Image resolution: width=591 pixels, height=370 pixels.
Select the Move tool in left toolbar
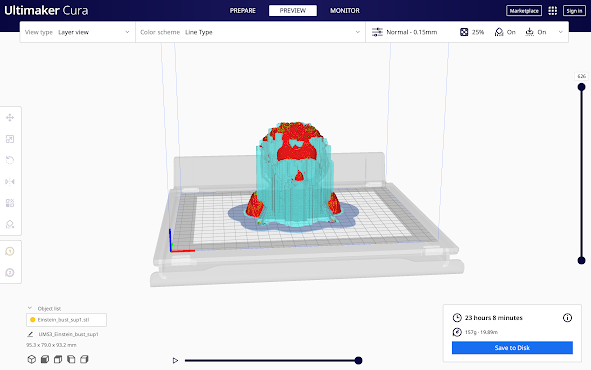click(x=10, y=118)
